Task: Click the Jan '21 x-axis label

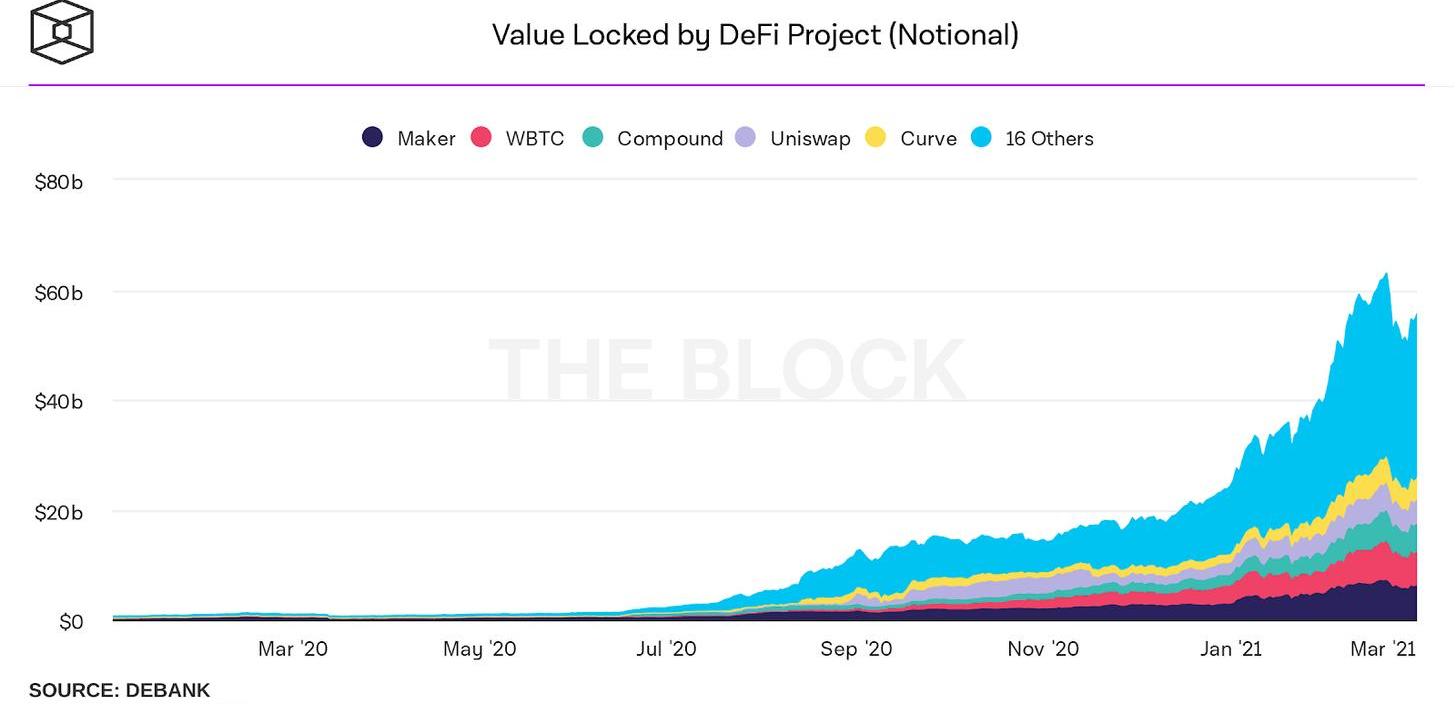Action: 1230,649
